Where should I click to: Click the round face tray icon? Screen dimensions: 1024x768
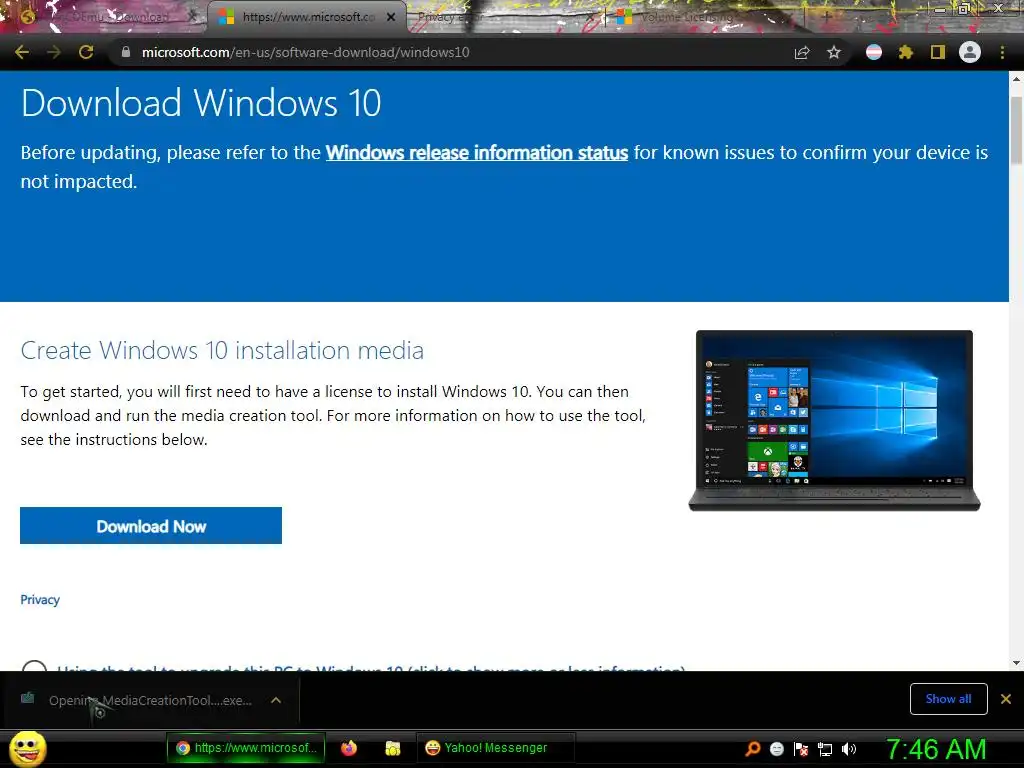point(776,749)
